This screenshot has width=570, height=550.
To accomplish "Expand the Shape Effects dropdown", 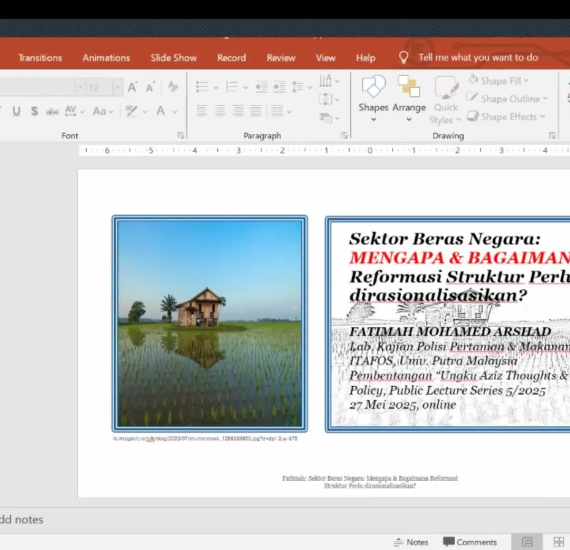I will 542,116.
